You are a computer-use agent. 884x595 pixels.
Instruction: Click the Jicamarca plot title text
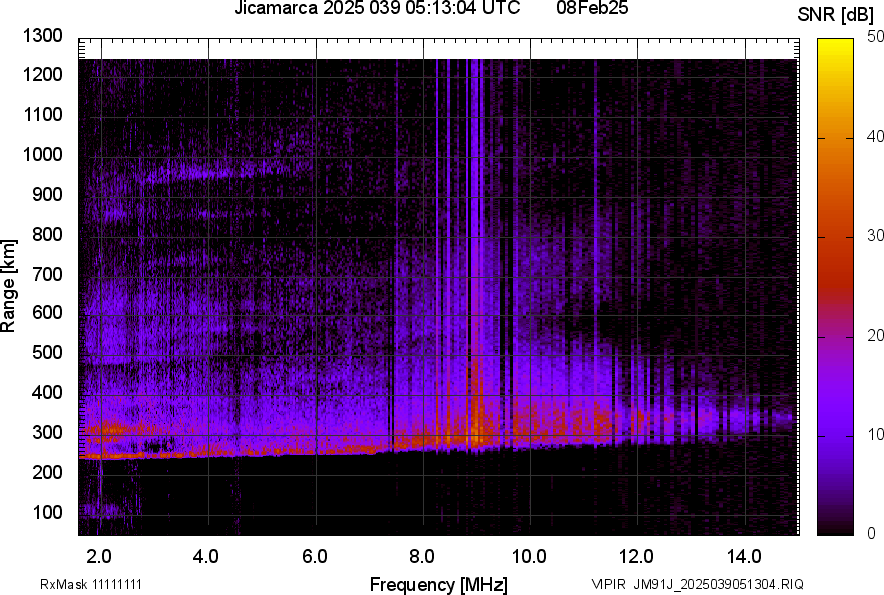click(x=376, y=9)
